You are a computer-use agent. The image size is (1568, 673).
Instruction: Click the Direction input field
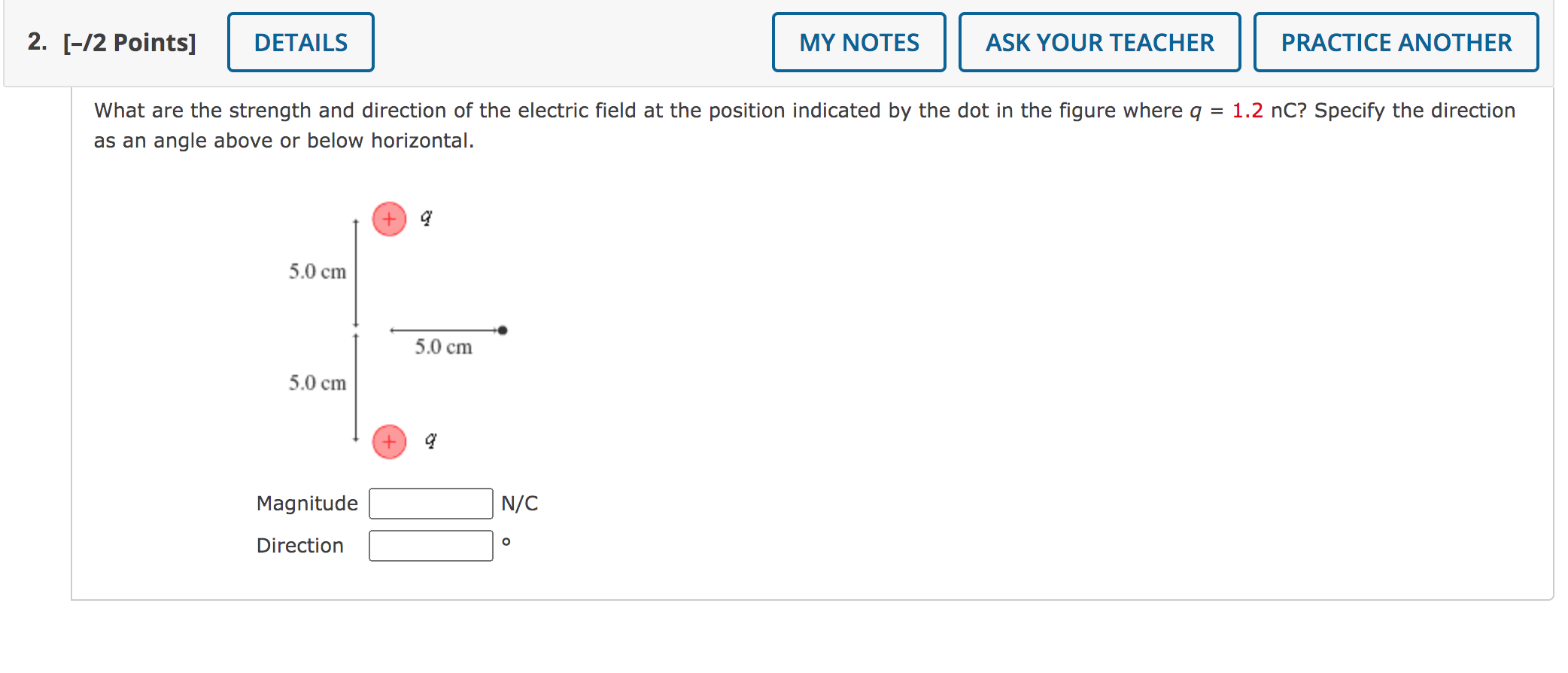pyautogui.click(x=430, y=544)
